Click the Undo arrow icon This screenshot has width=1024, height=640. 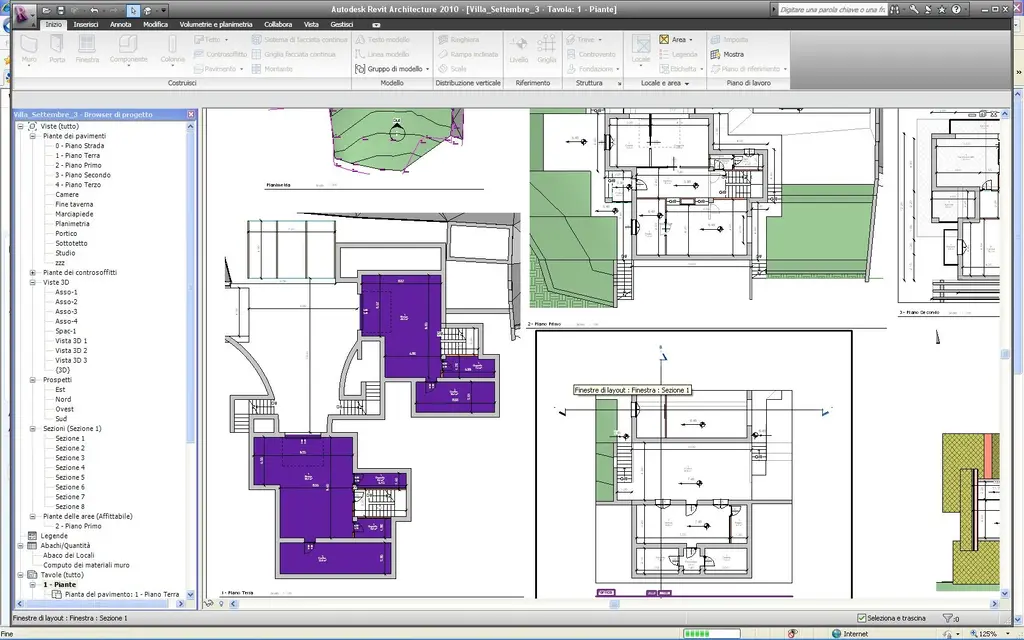coord(95,10)
